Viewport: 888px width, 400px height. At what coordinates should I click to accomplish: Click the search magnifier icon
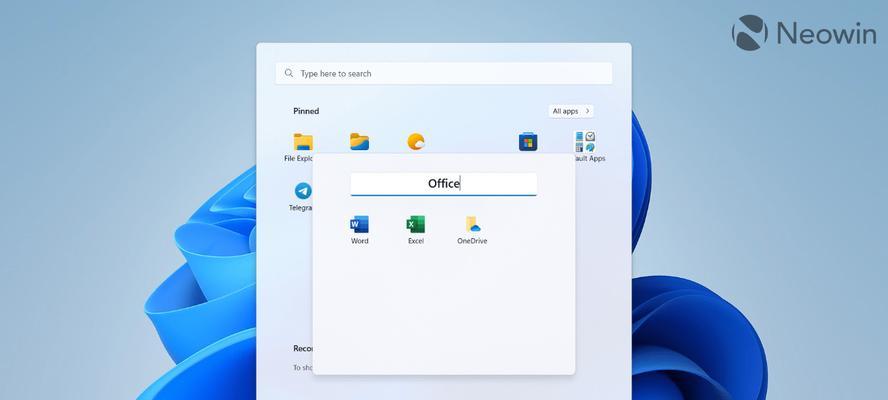click(x=289, y=74)
